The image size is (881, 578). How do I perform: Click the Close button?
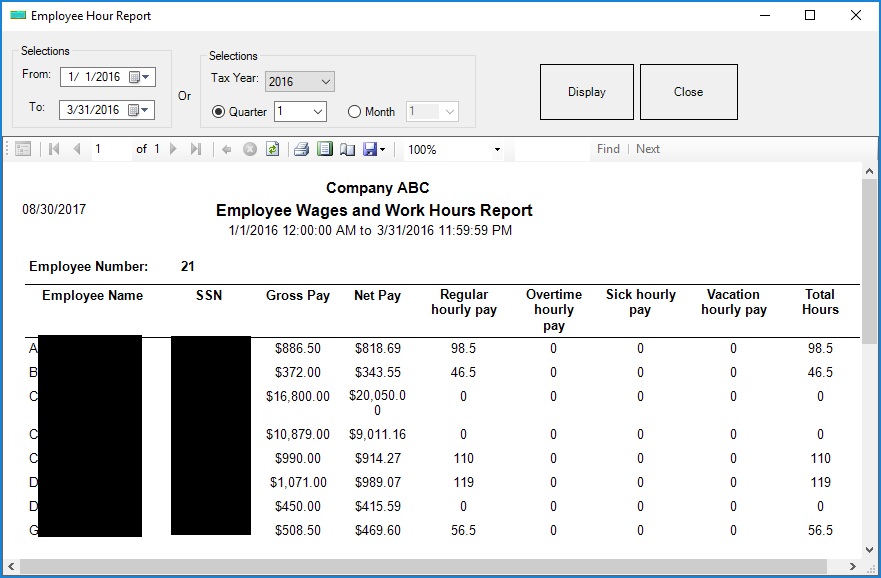(x=688, y=92)
